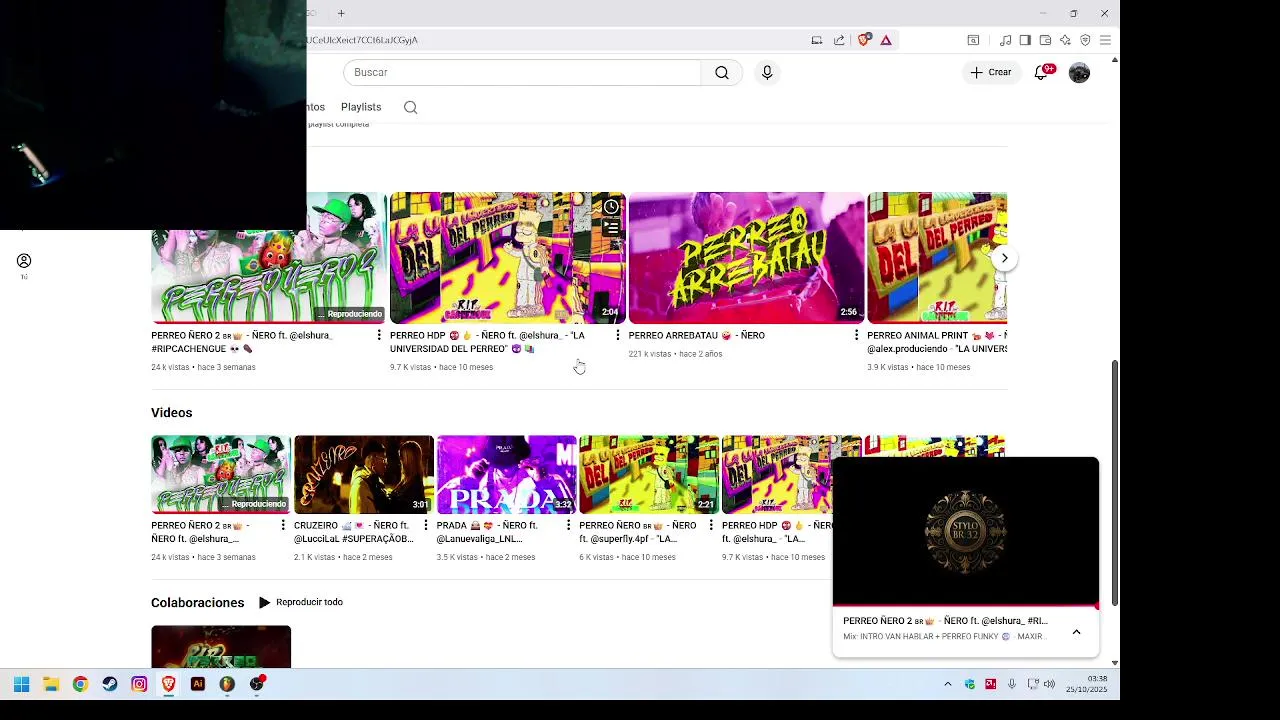Open Brave VPN shield icon
This screenshot has height=720, width=1280.
[1085, 40]
